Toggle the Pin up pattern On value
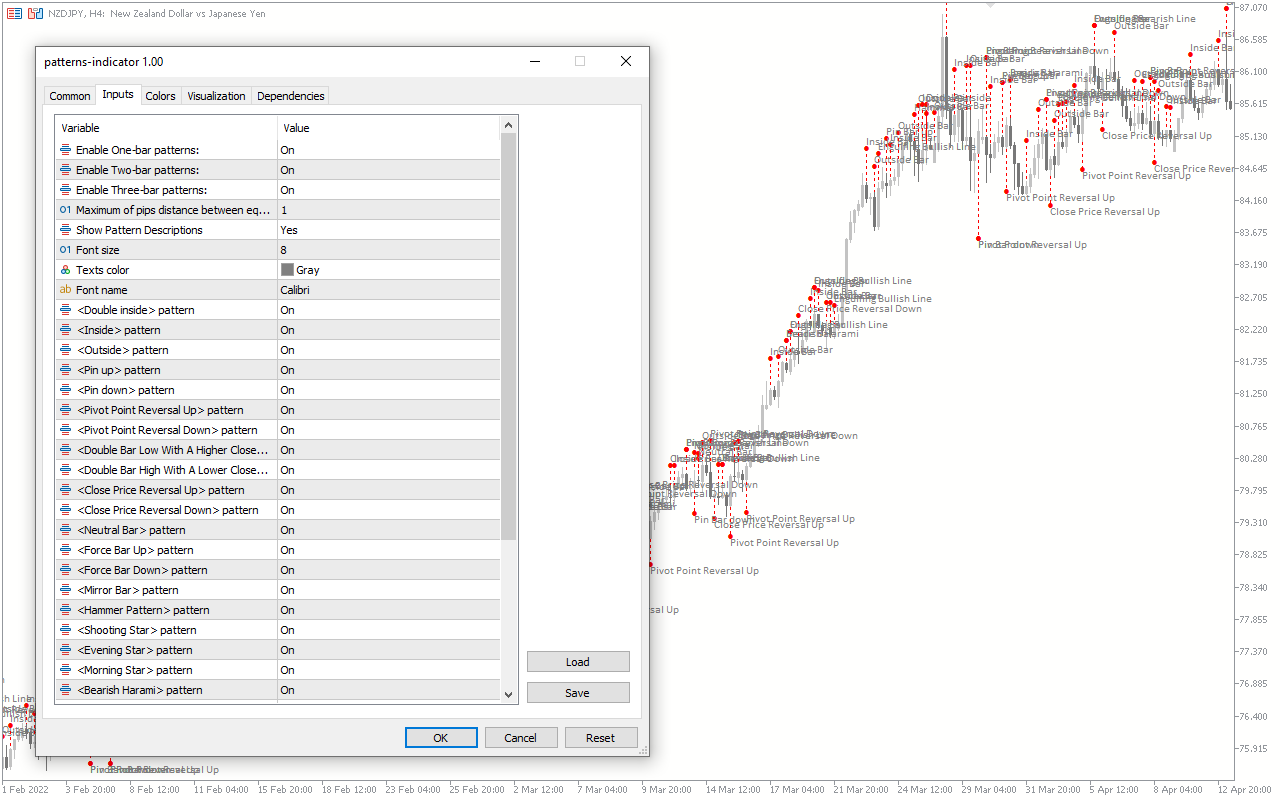This screenshot has height=800, width=1280. click(388, 370)
